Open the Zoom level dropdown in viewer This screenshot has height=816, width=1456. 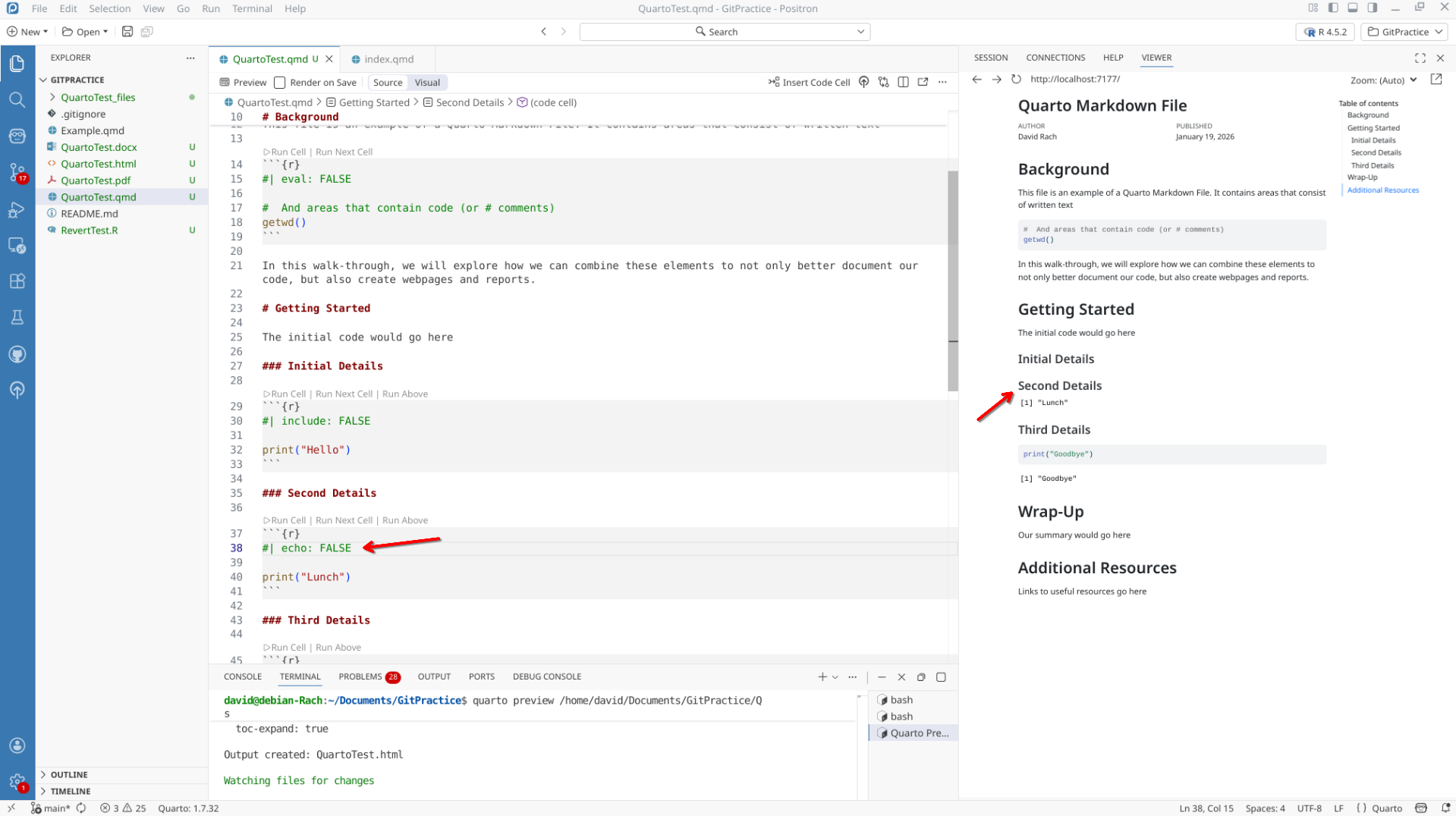(1383, 80)
